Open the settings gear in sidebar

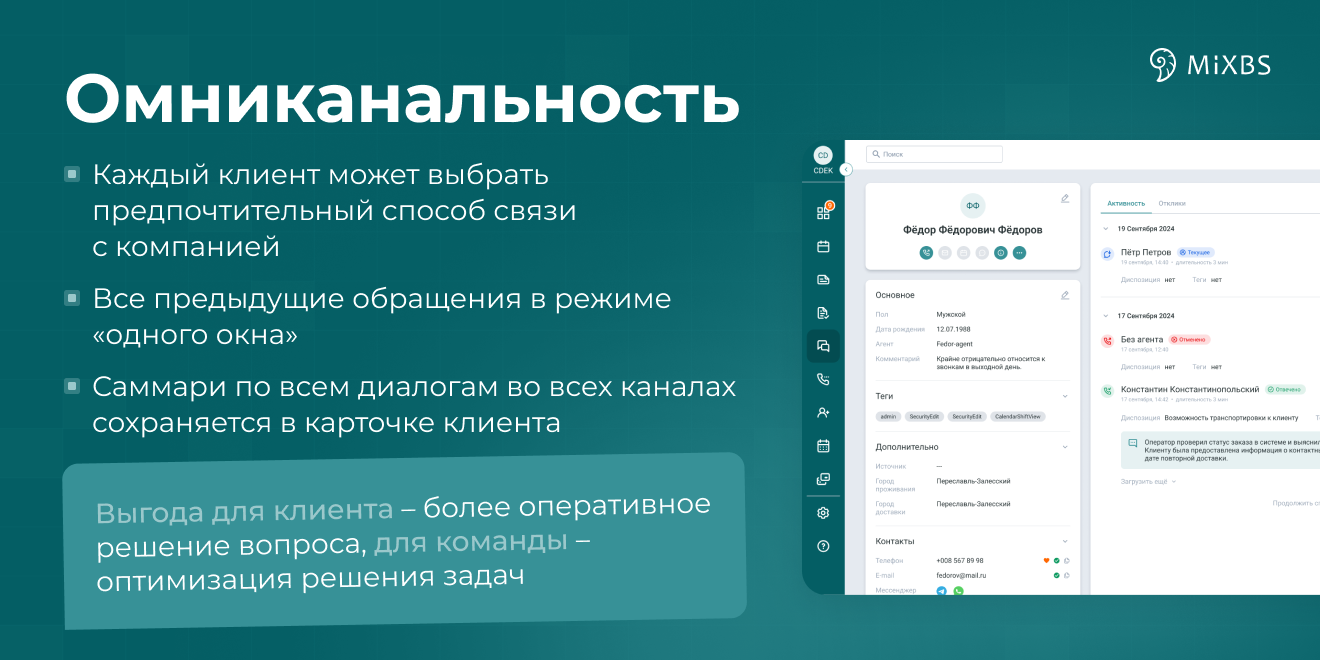pos(823,513)
